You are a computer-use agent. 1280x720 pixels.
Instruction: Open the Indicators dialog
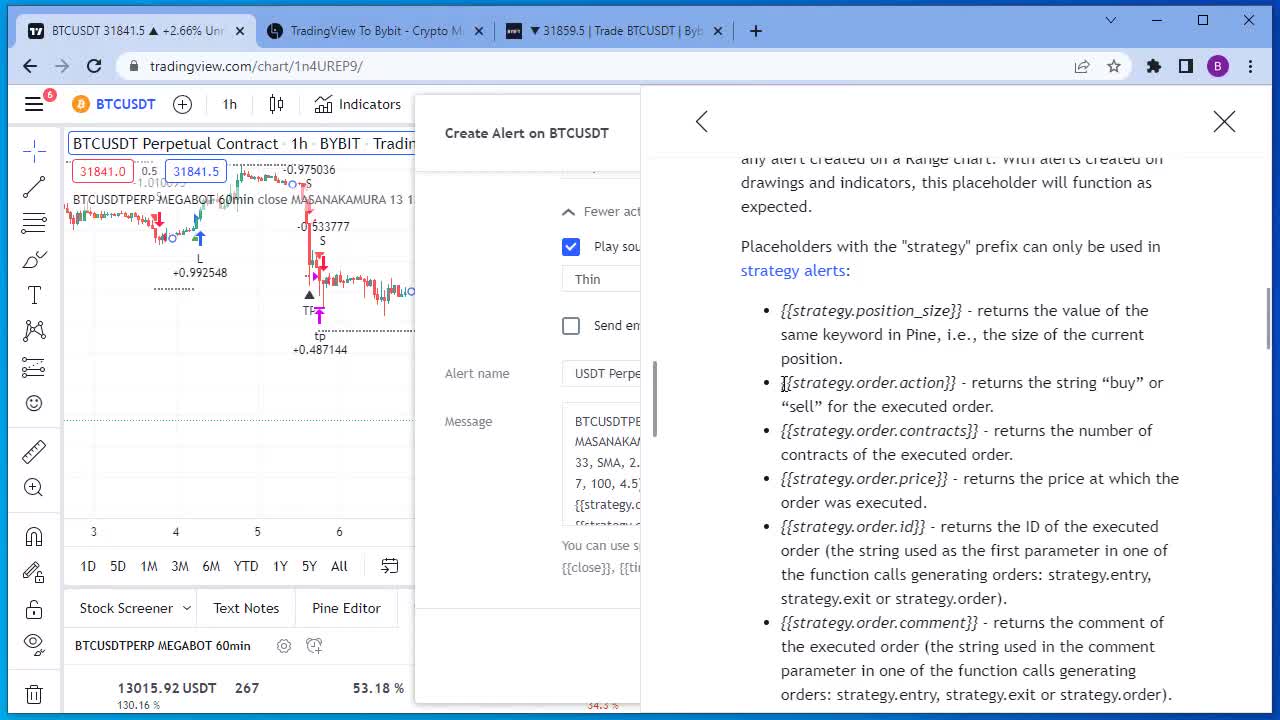pos(358,104)
